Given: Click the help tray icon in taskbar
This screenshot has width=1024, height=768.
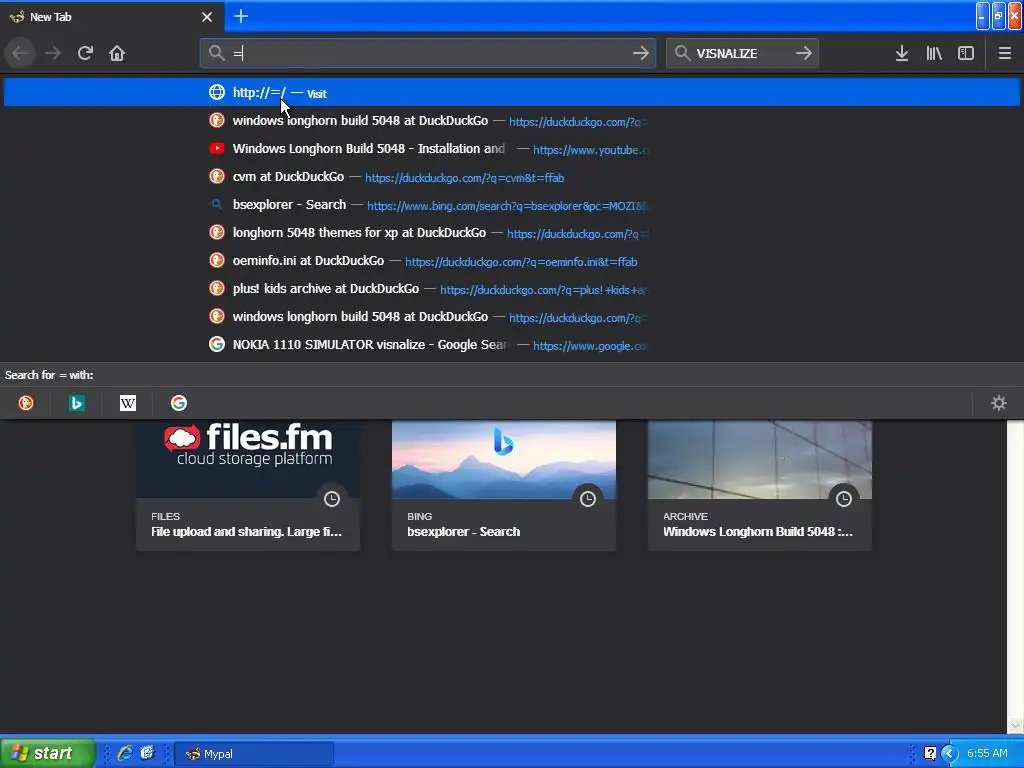Looking at the screenshot, I should point(930,754).
